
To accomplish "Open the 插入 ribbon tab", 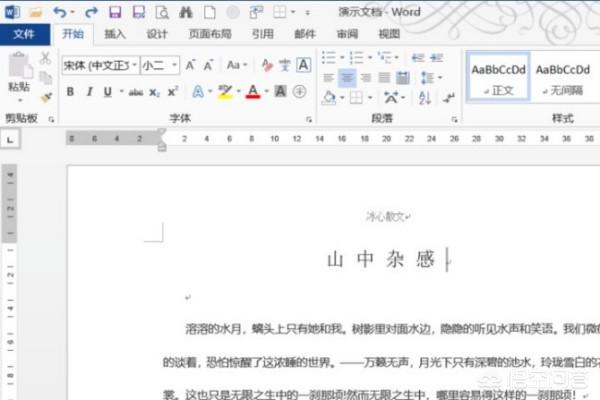I will point(115,33).
